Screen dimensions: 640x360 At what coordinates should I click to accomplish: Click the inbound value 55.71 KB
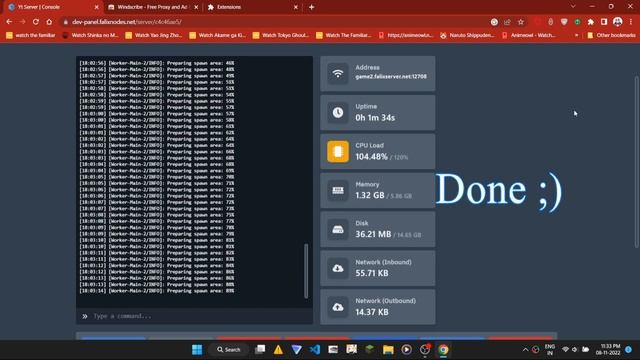tap(371, 273)
